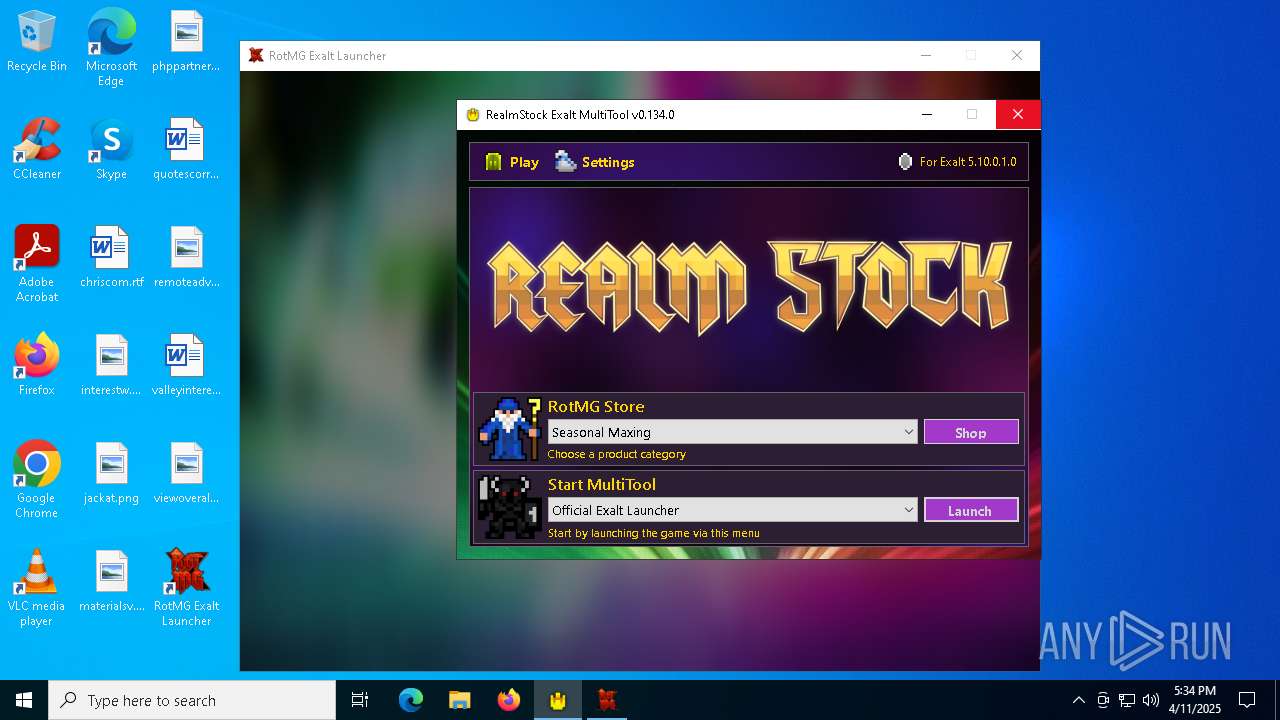Open the Windows Start menu
Screen dimensions: 1280x720
pyautogui.click(x=24, y=700)
